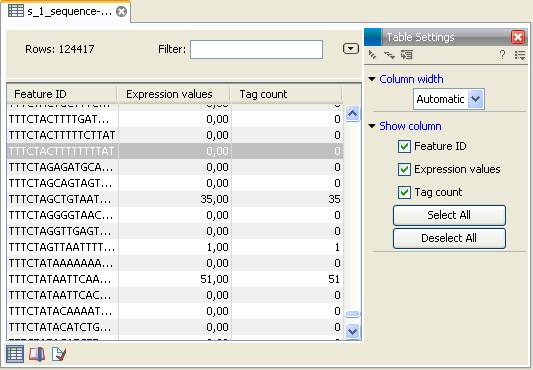Select row TTTCTATACATCTG...
533x370 pixels.
pos(175,327)
